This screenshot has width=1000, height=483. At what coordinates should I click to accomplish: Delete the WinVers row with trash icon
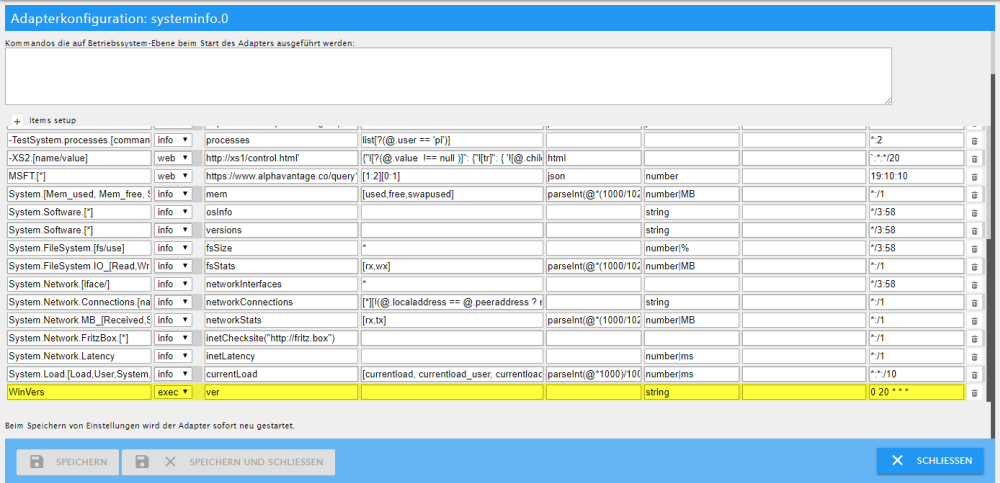(975, 393)
